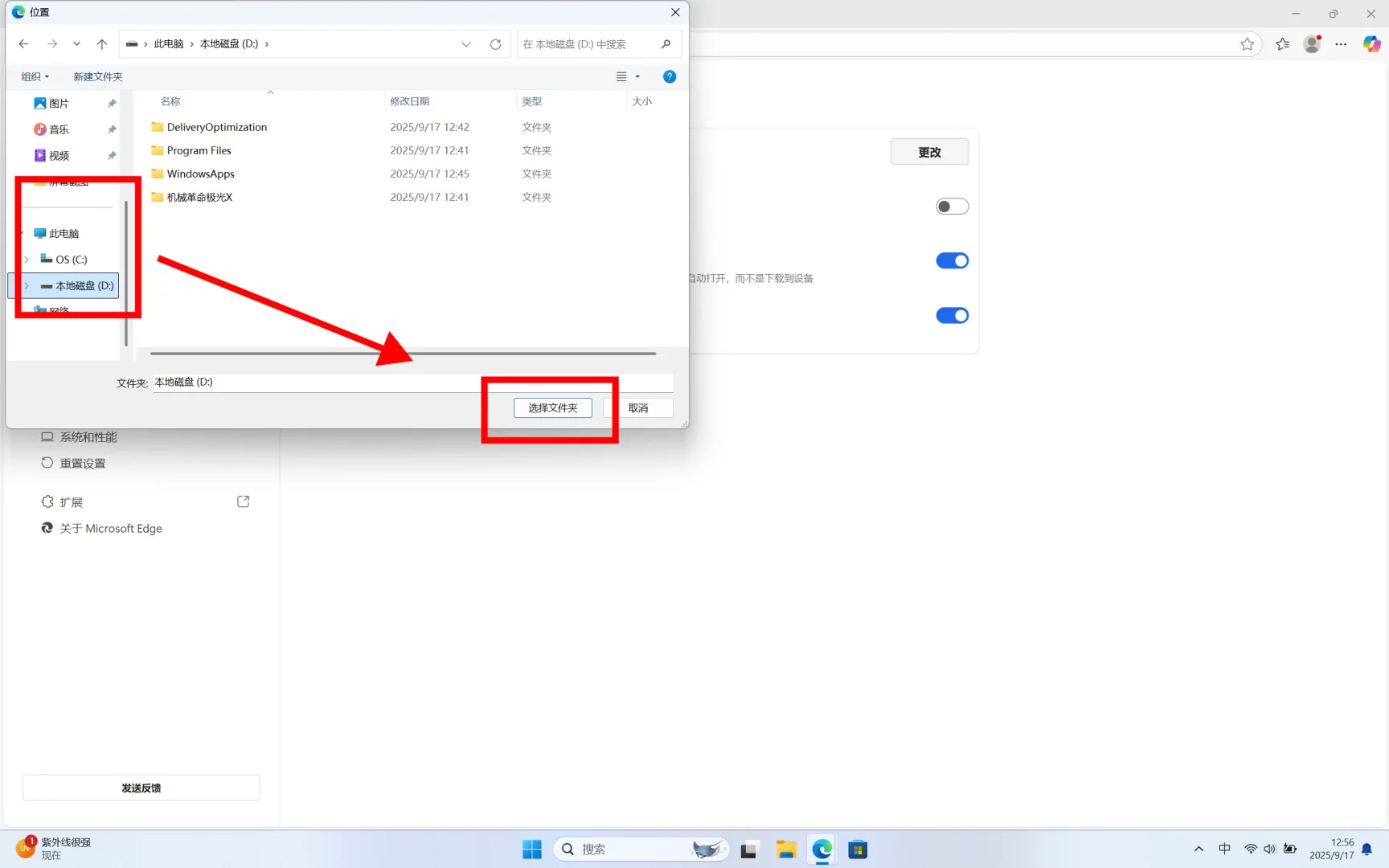Screen dimensions: 1389x868
Task: Go forward in the folder dialog
Action: [52, 44]
